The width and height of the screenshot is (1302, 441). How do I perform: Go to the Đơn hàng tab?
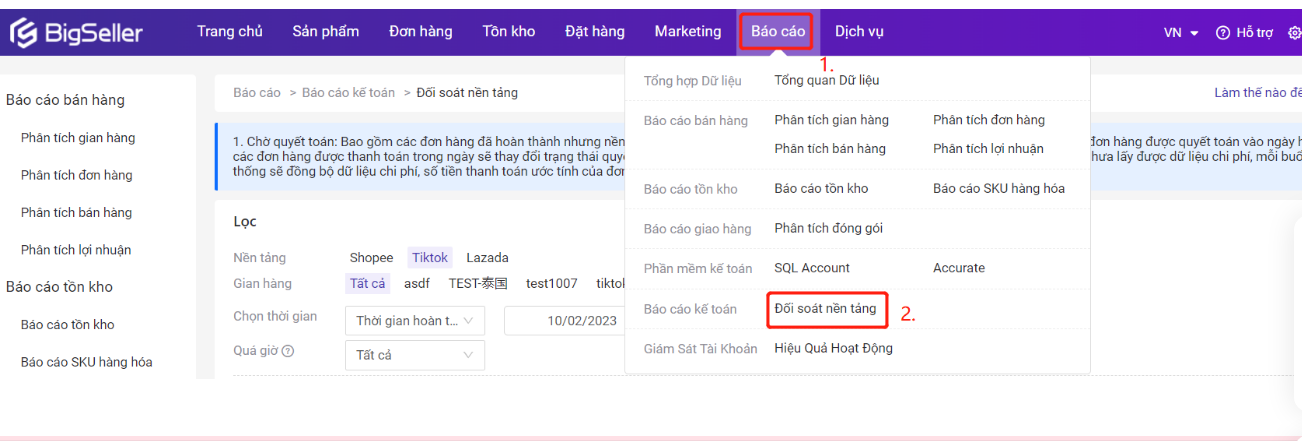tap(420, 32)
